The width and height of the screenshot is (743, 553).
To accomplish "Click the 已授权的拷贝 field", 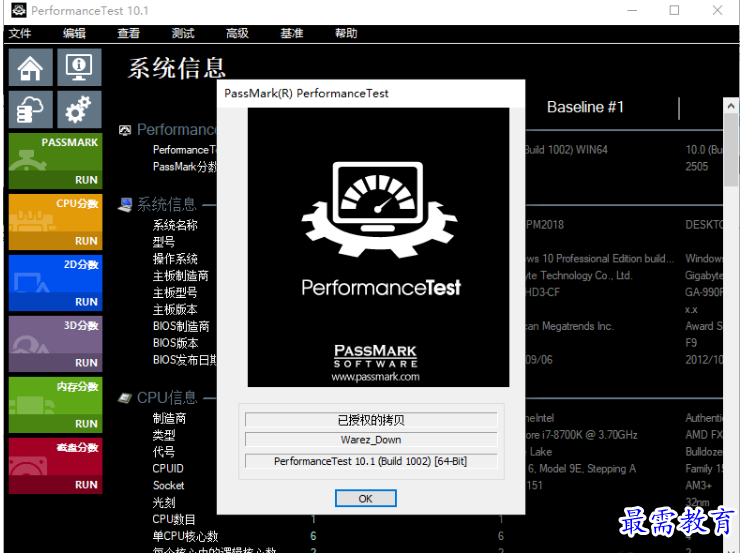I will 371,420.
